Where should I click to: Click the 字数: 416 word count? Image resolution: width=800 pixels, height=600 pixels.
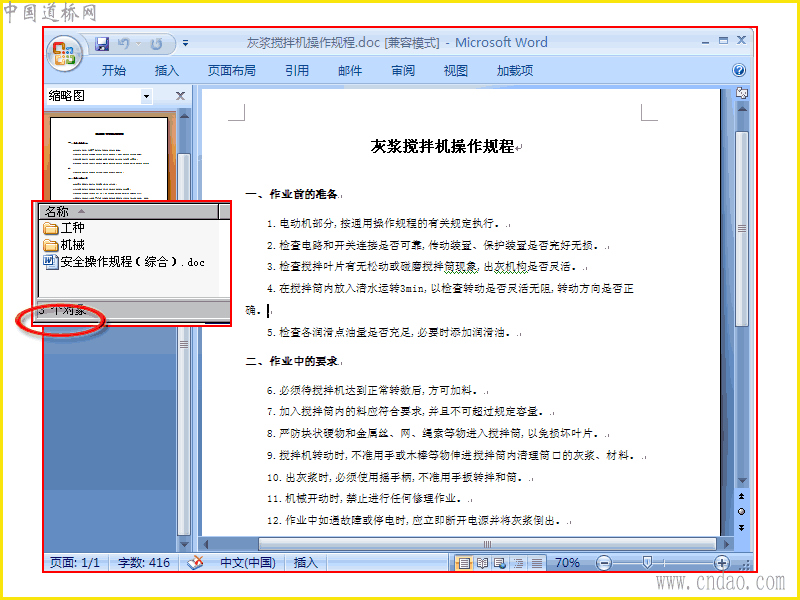[x=143, y=562]
